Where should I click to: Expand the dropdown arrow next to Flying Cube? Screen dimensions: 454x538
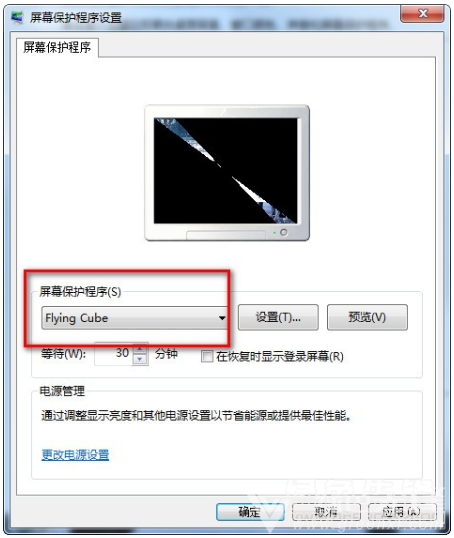[x=222, y=318]
